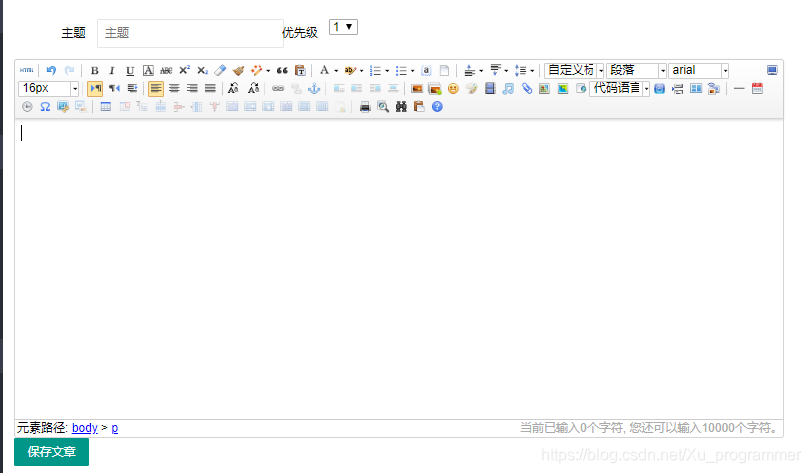Click the 保存文章 save button
The image size is (811, 473).
pyautogui.click(x=51, y=452)
